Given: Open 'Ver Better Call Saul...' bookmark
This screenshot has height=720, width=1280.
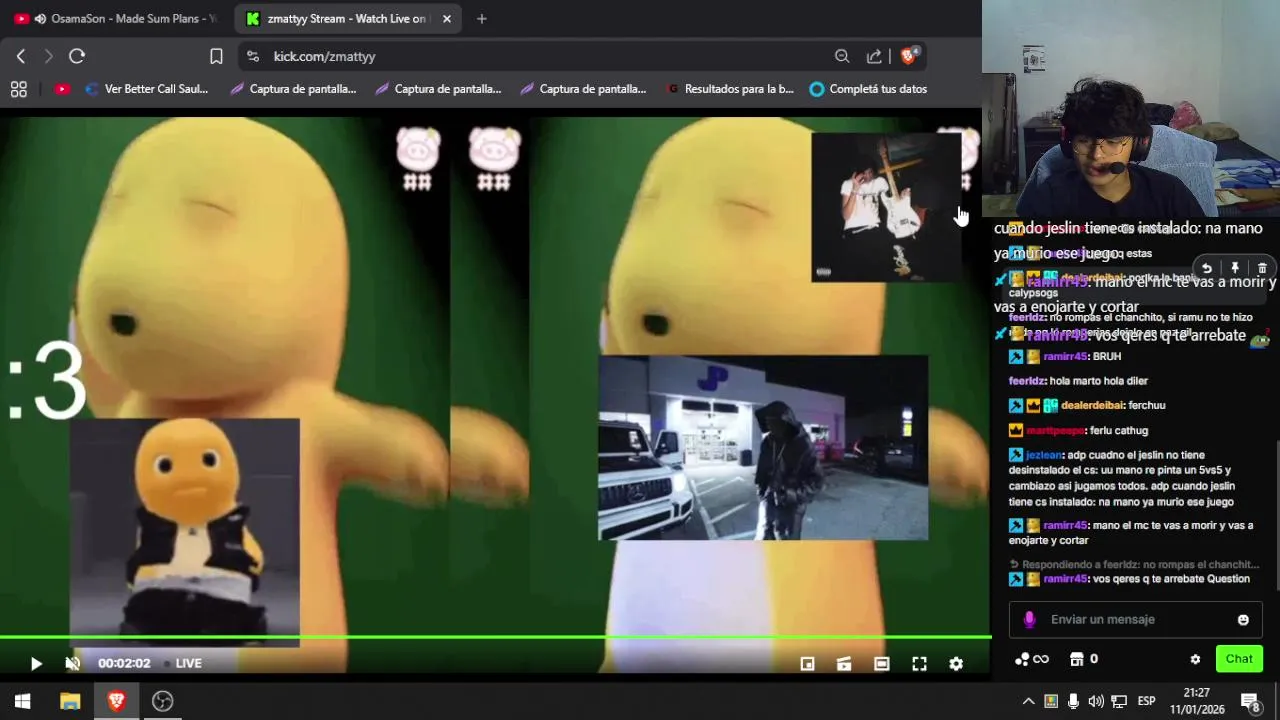Looking at the screenshot, I should point(147,89).
